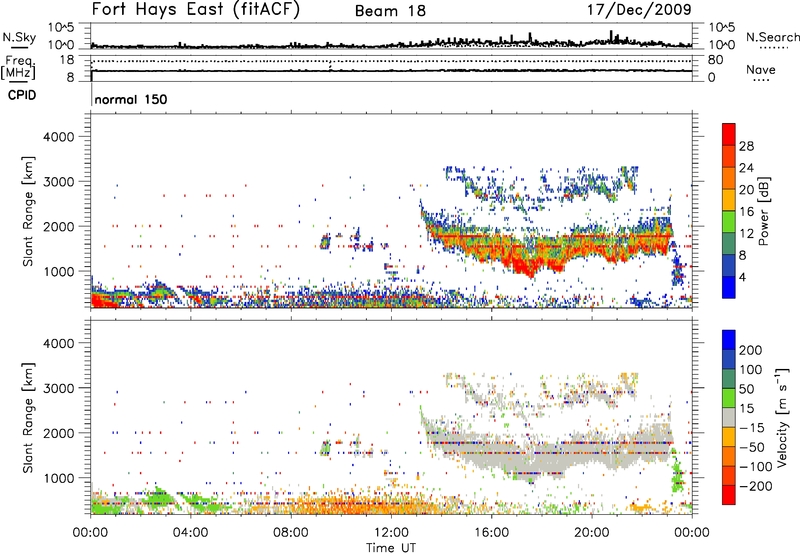Viewport: 800px width, 554px height.
Task: Click the "2000" tick in Velocity panel
Action: (58, 433)
